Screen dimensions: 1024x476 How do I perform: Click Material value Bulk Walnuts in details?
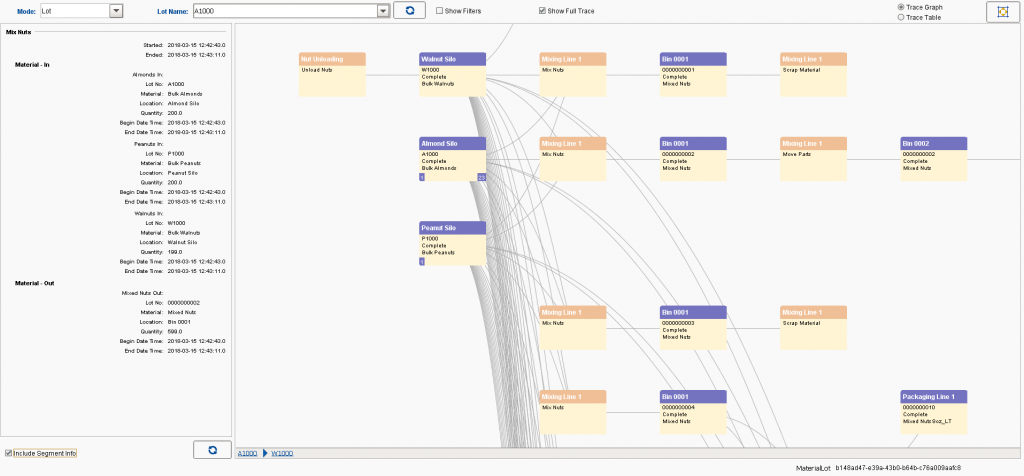tap(184, 233)
